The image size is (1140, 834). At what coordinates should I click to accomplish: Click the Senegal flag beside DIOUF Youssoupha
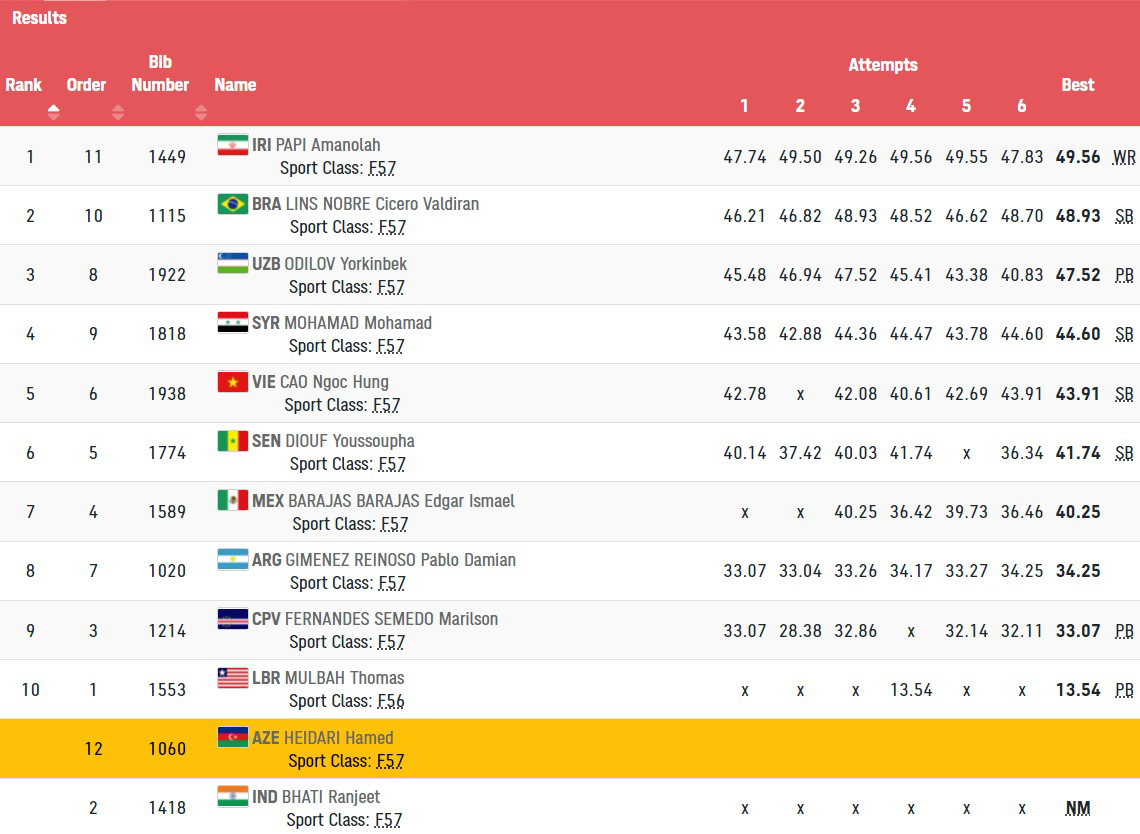[x=233, y=441]
